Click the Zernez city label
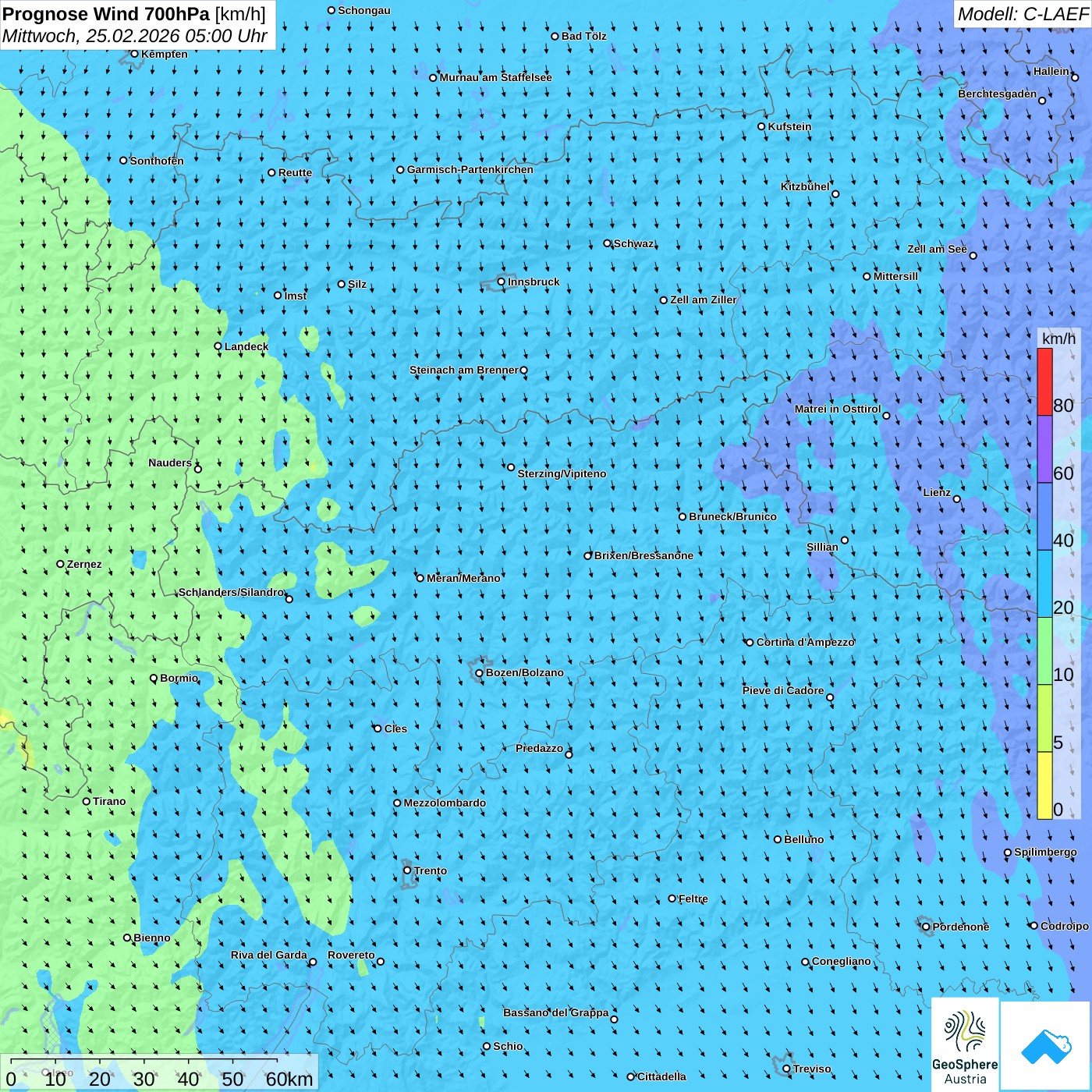Viewport: 1092px width, 1092px height. click(x=84, y=564)
